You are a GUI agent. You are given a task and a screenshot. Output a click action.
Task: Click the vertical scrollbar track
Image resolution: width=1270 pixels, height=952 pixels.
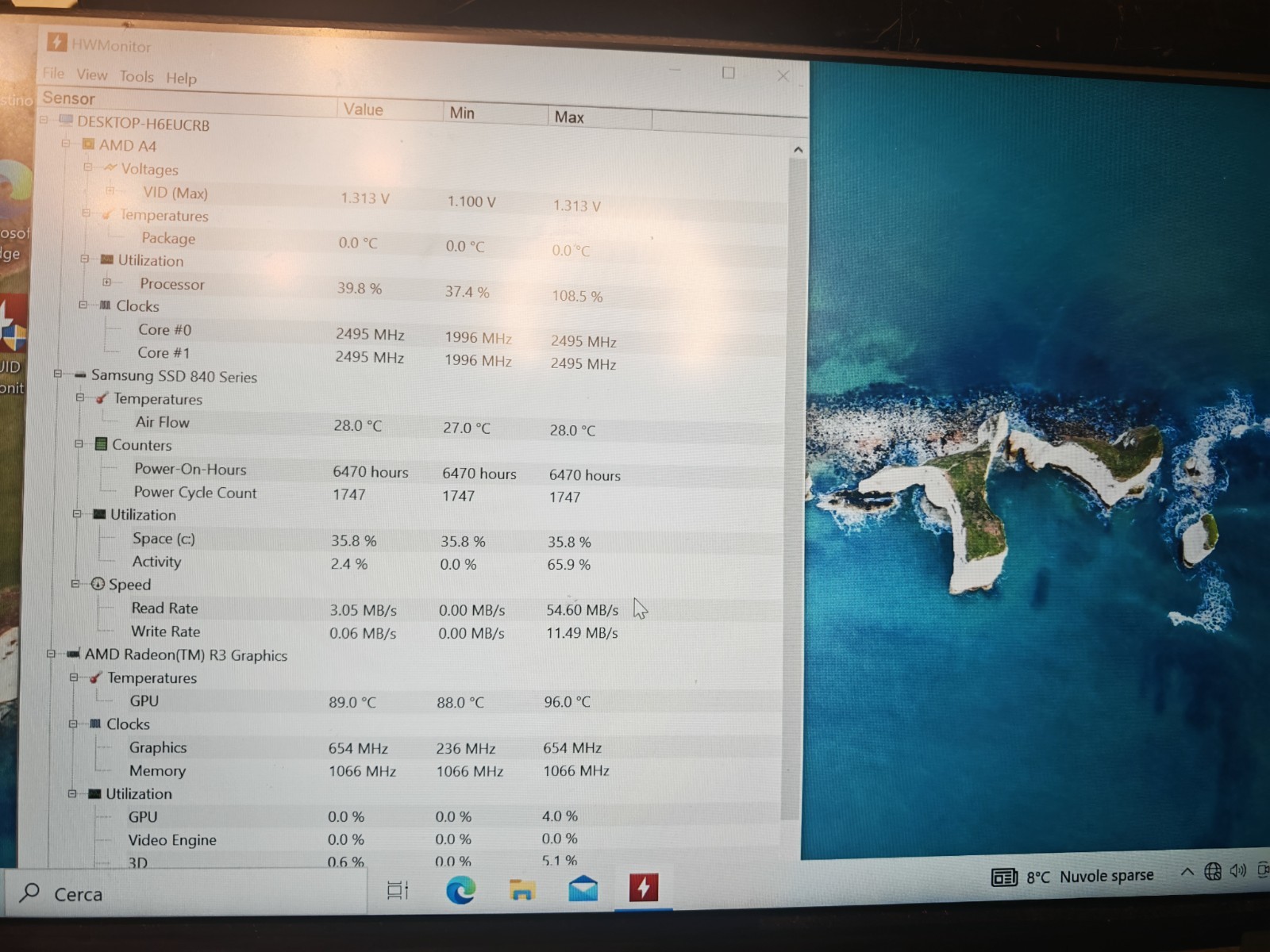794,489
